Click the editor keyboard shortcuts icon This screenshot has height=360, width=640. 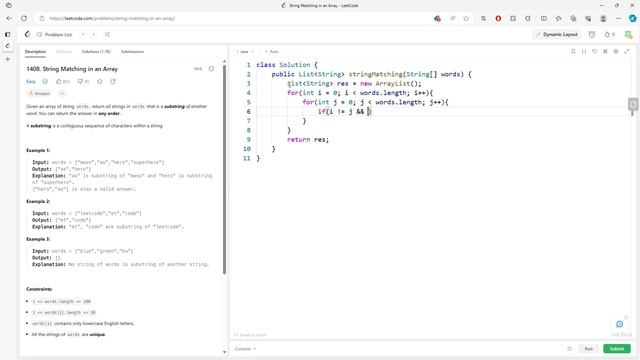(x=605, y=51)
